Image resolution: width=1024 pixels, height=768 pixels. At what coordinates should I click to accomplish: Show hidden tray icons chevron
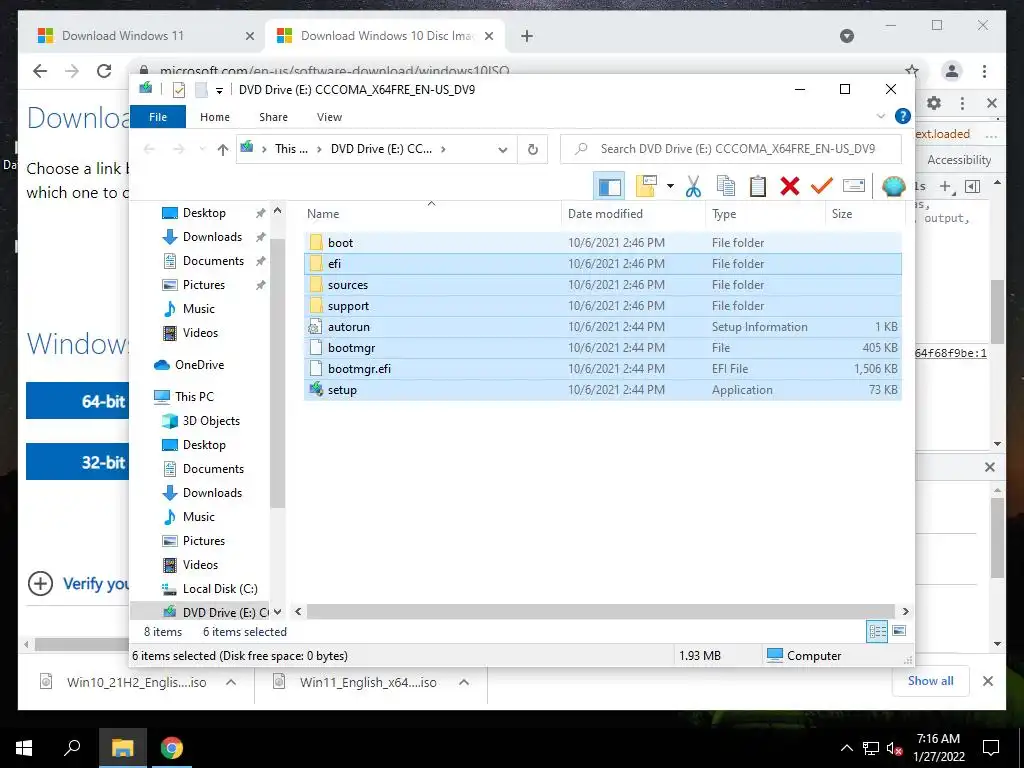[x=846, y=748]
